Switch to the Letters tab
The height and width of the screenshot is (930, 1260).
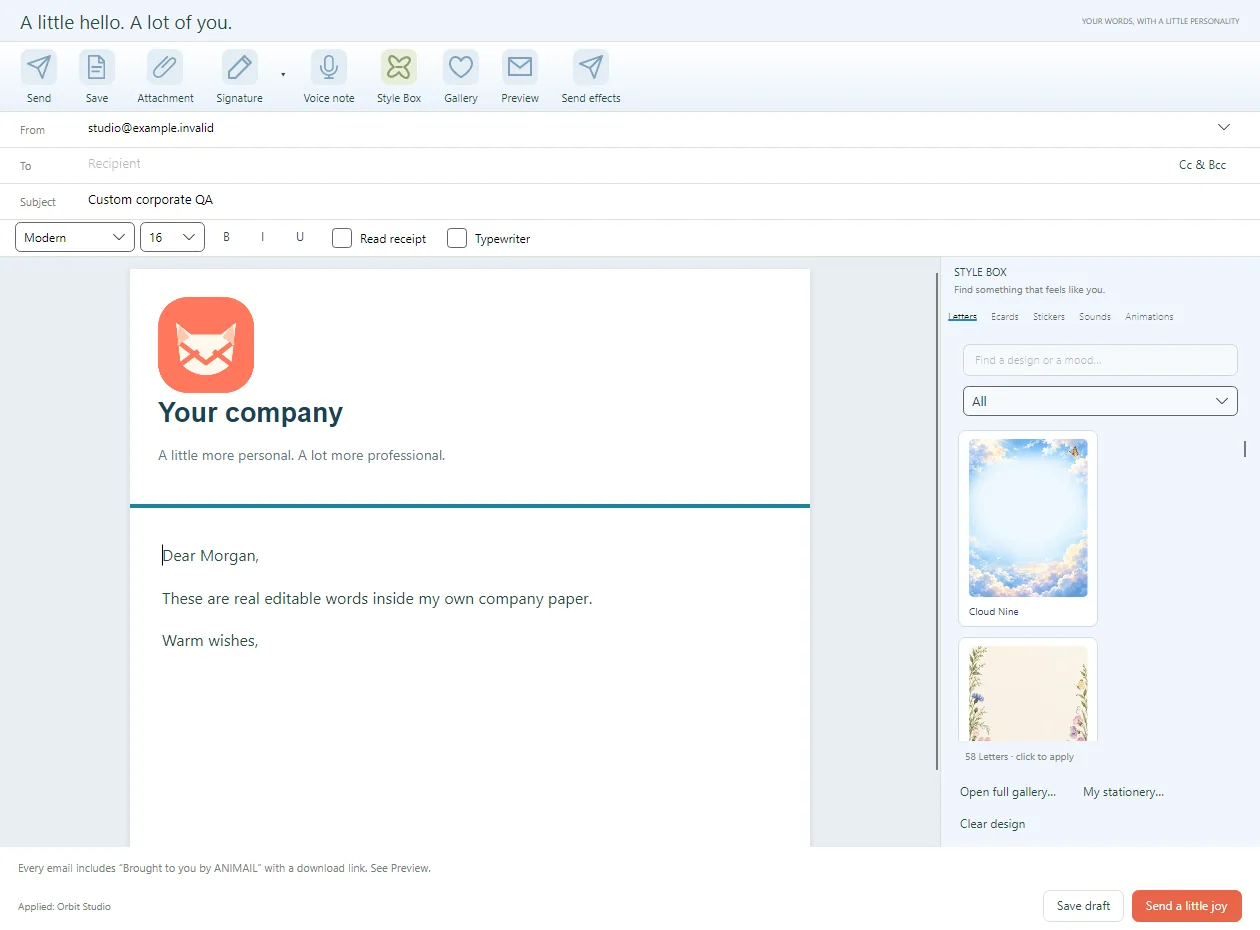pyautogui.click(x=962, y=317)
